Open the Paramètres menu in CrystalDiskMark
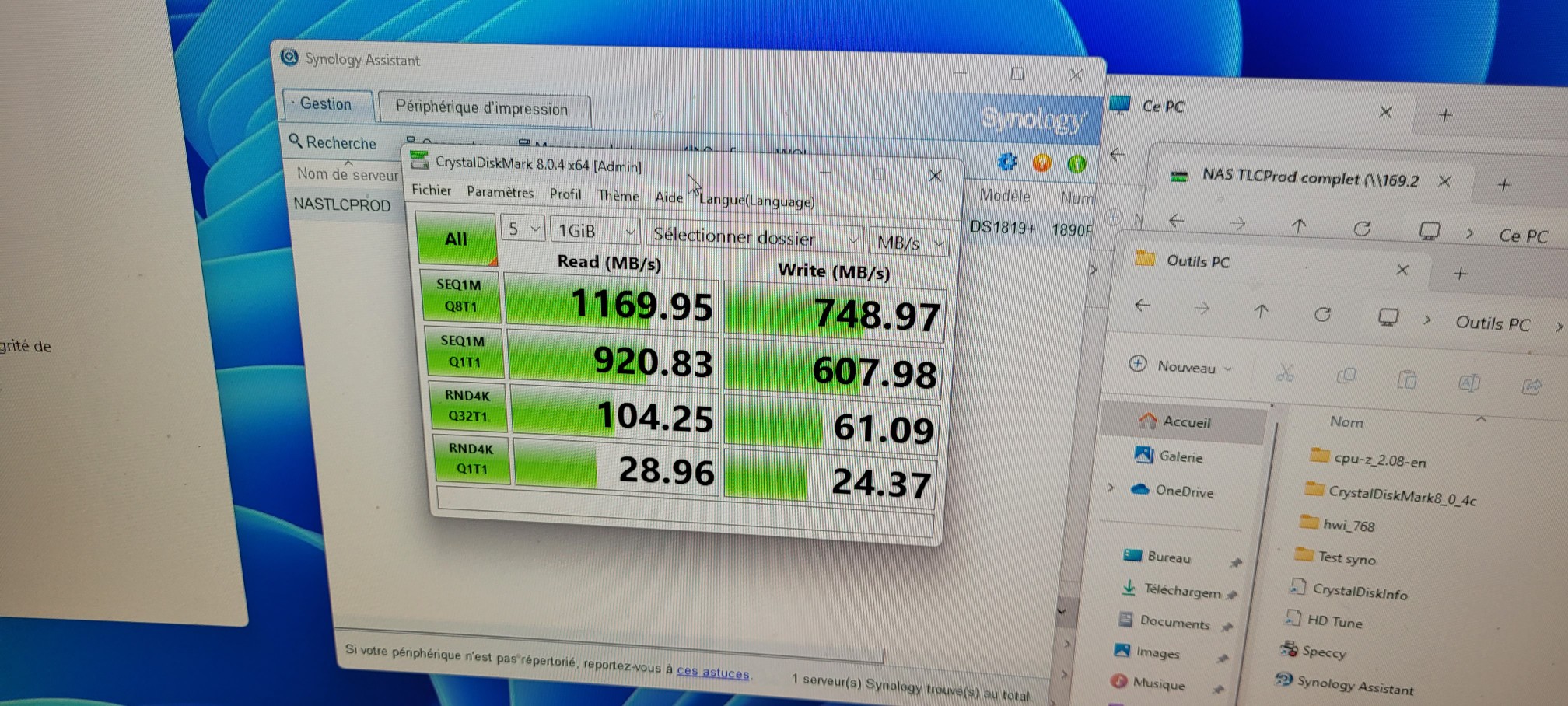This screenshot has width=1568, height=706. click(x=500, y=192)
